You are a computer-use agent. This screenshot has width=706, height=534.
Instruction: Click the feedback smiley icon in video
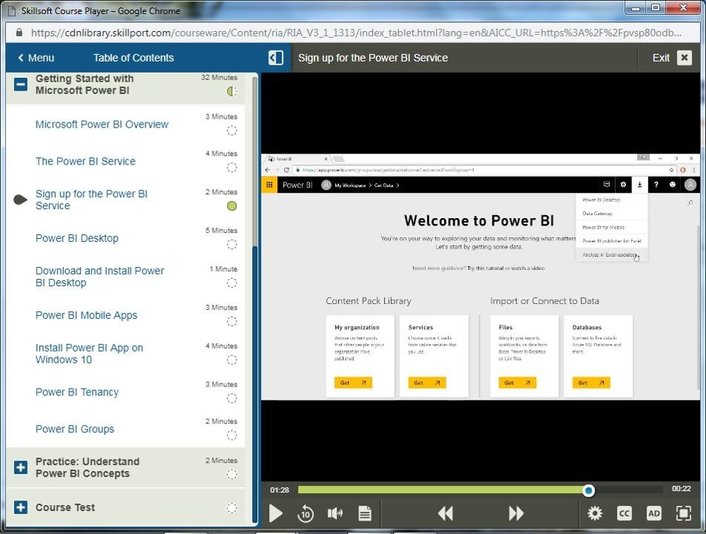tap(672, 185)
